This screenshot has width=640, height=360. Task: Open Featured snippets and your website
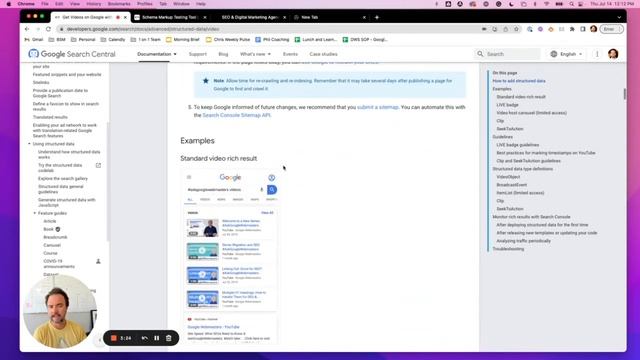(x=67, y=74)
